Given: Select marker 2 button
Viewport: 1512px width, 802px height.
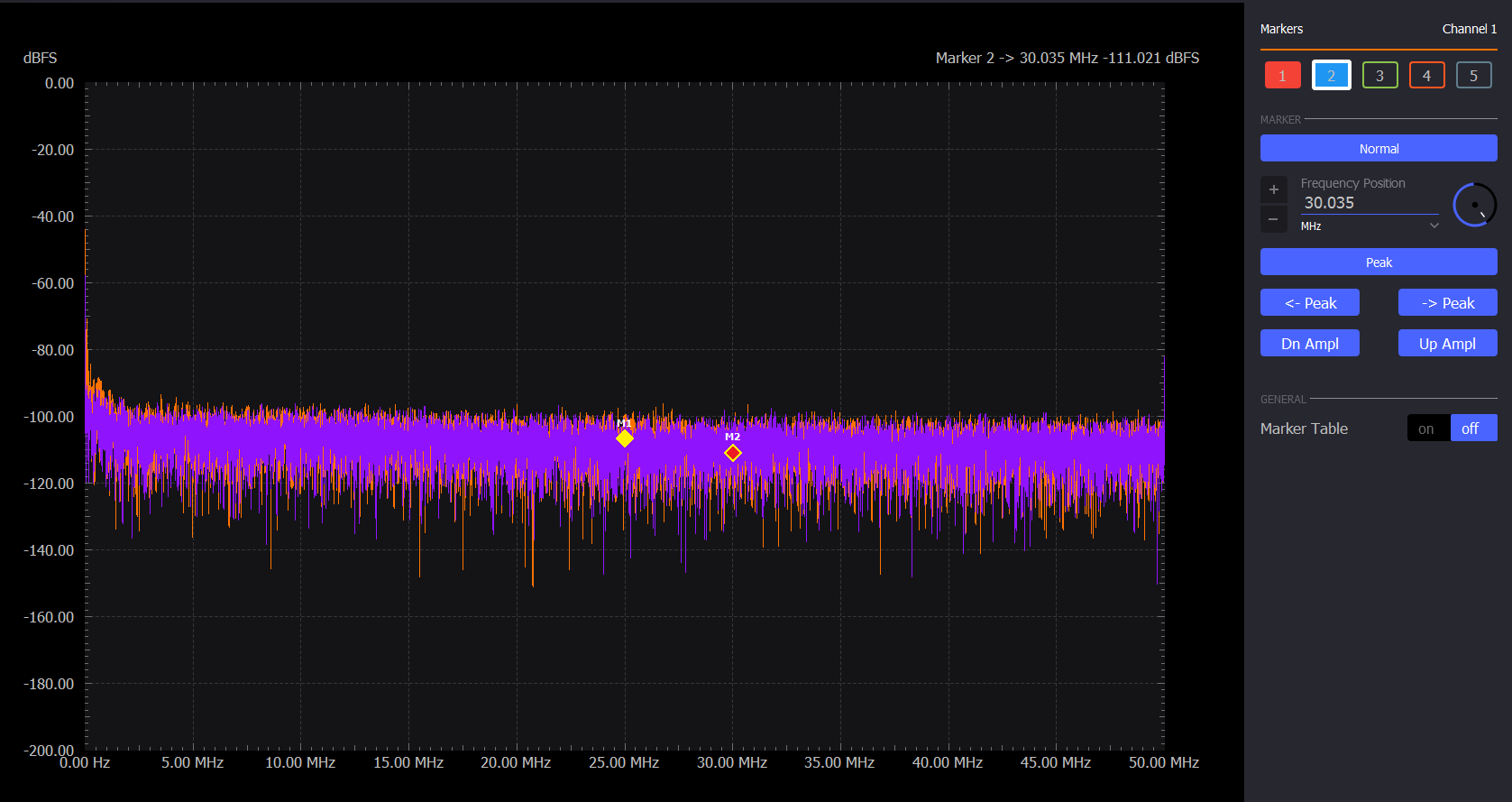Looking at the screenshot, I should tap(1331, 75).
